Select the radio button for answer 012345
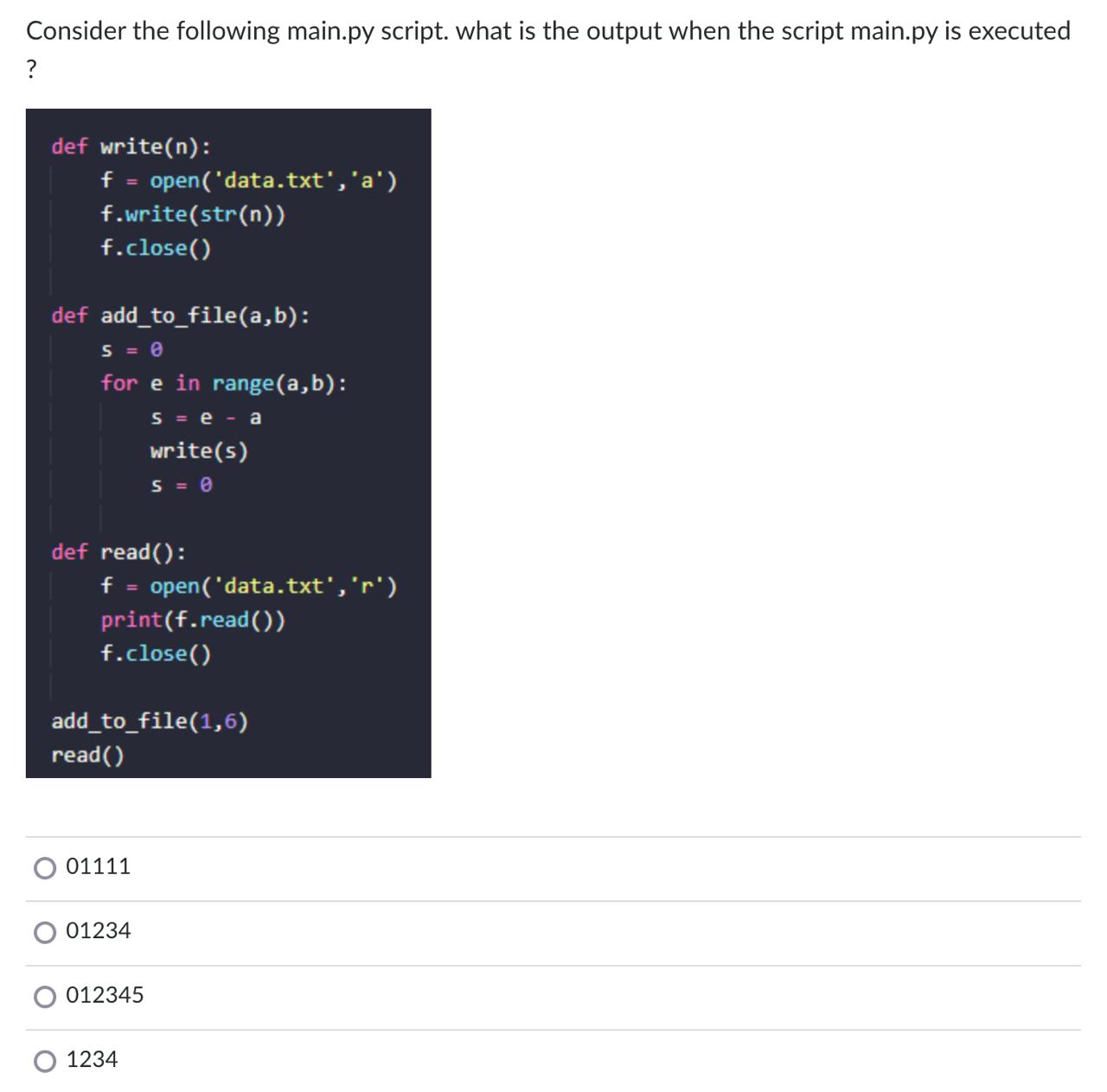The width and height of the screenshot is (1107, 1092). click(44, 995)
